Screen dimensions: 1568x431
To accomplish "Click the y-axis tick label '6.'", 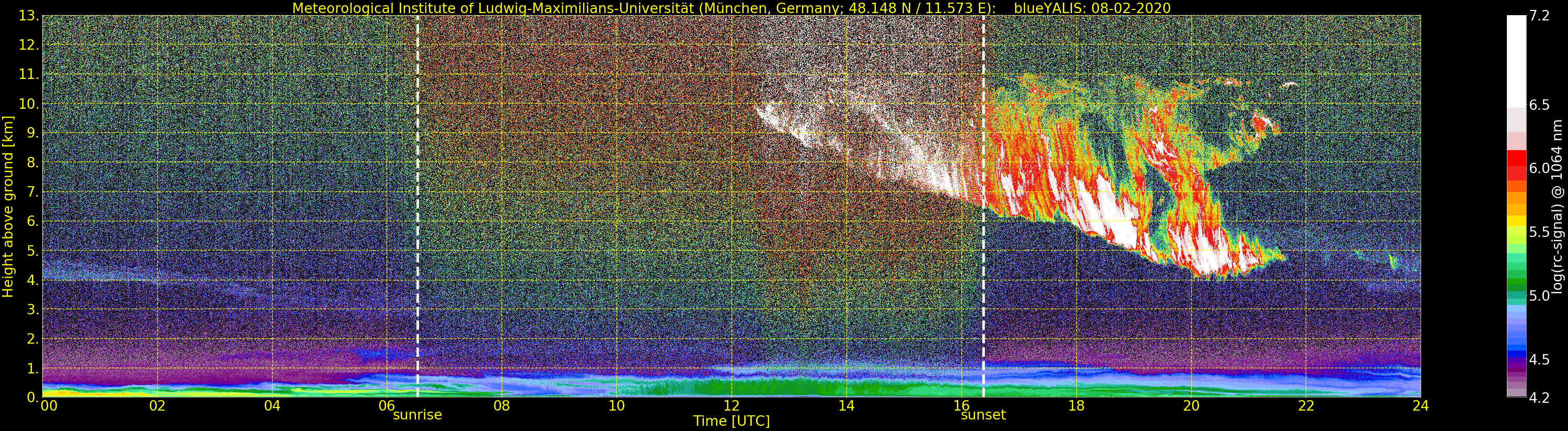I will pyautogui.click(x=33, y=221).
